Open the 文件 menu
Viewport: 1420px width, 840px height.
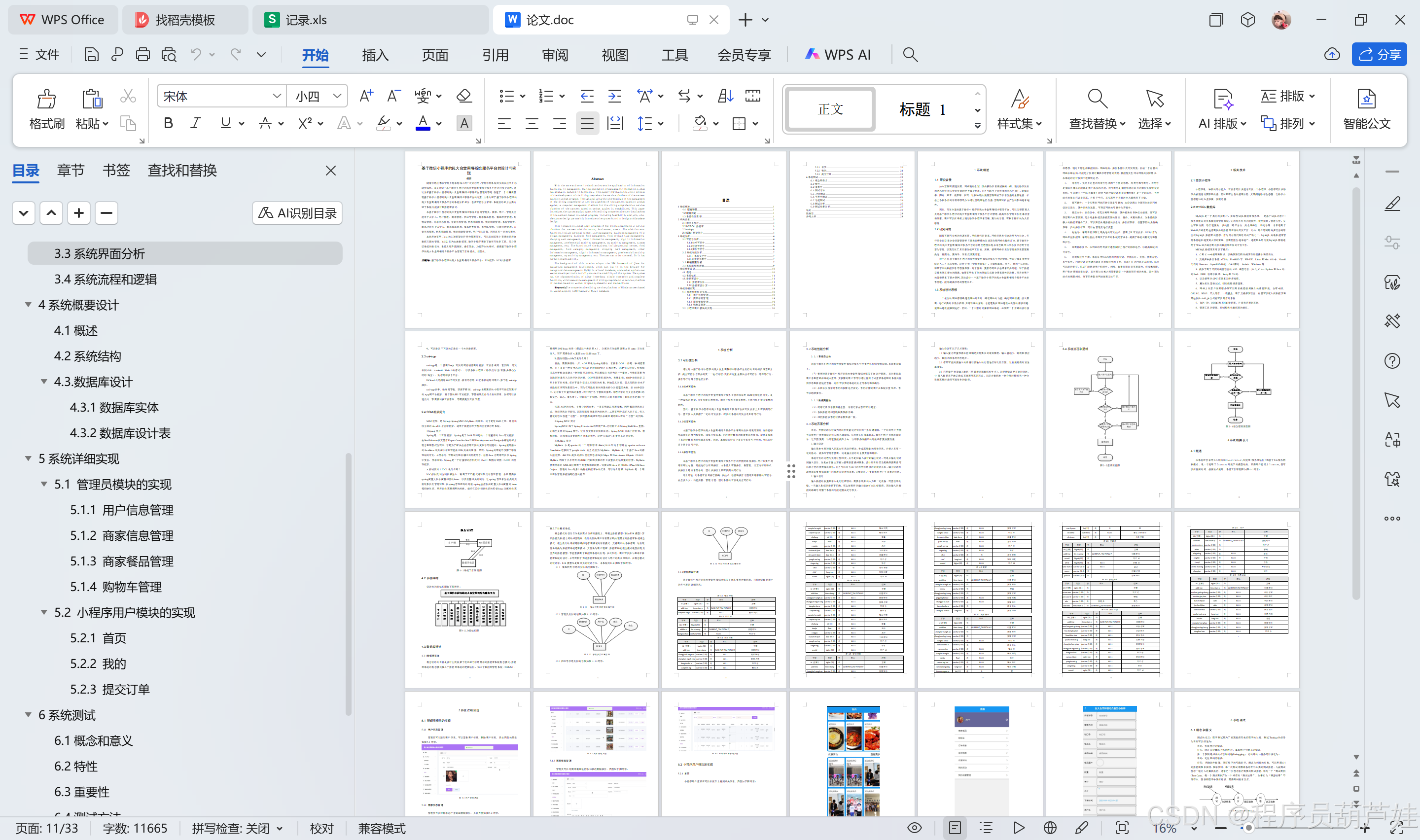click(x=39, y=54)
